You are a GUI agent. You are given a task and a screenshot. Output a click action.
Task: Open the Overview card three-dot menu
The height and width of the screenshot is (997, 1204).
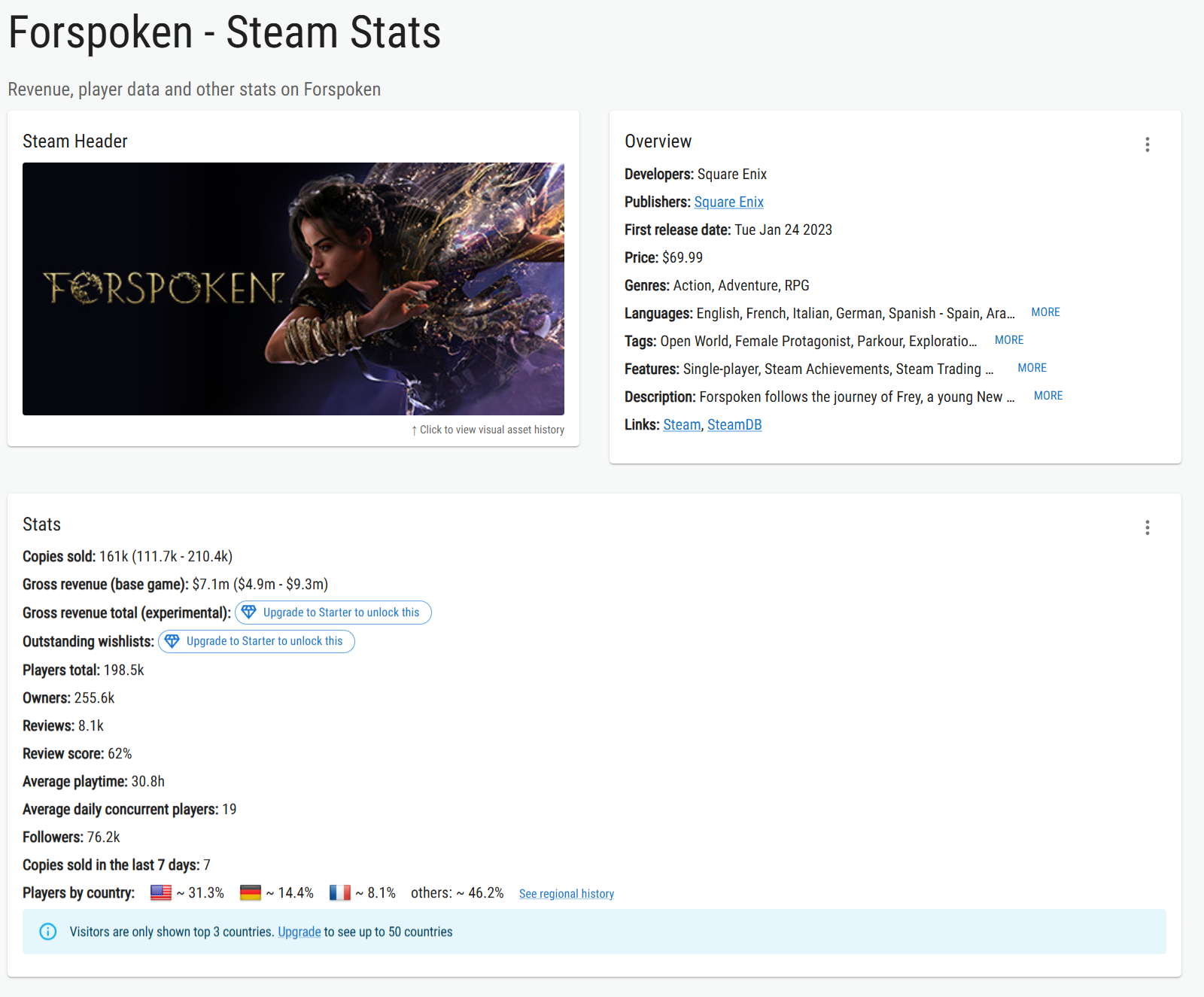click(1147, 144)
